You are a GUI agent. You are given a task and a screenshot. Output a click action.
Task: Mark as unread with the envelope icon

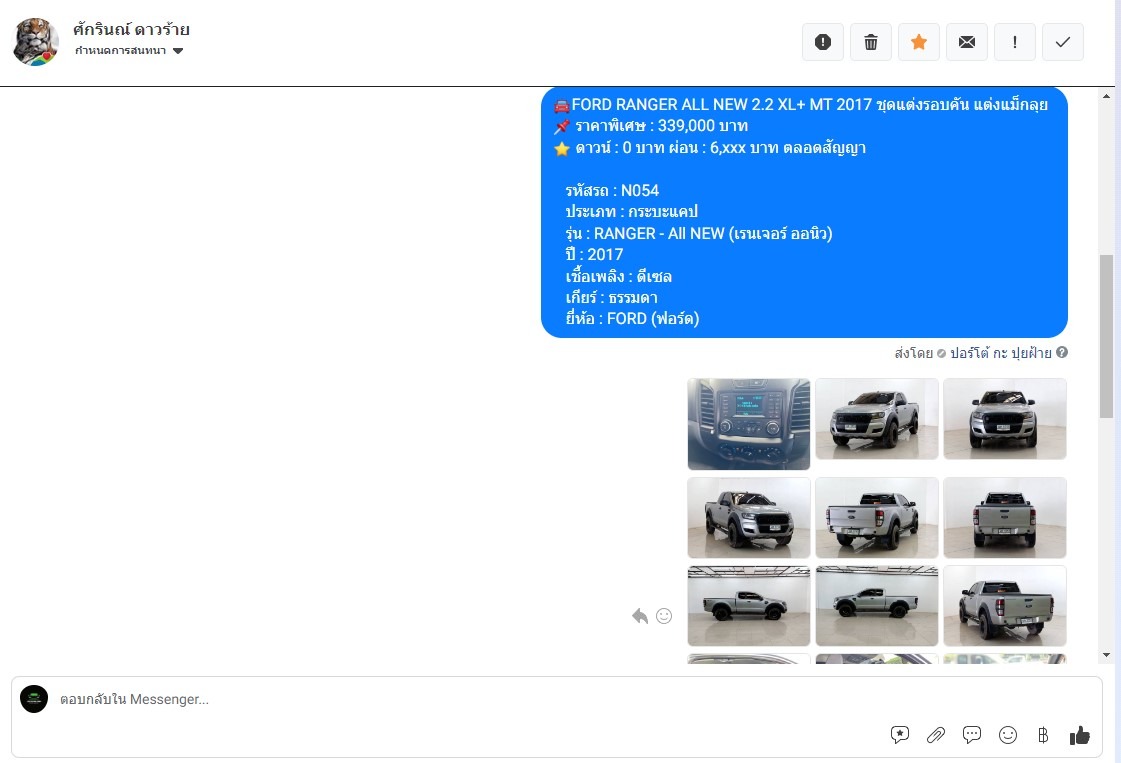[x=967, y=42]
